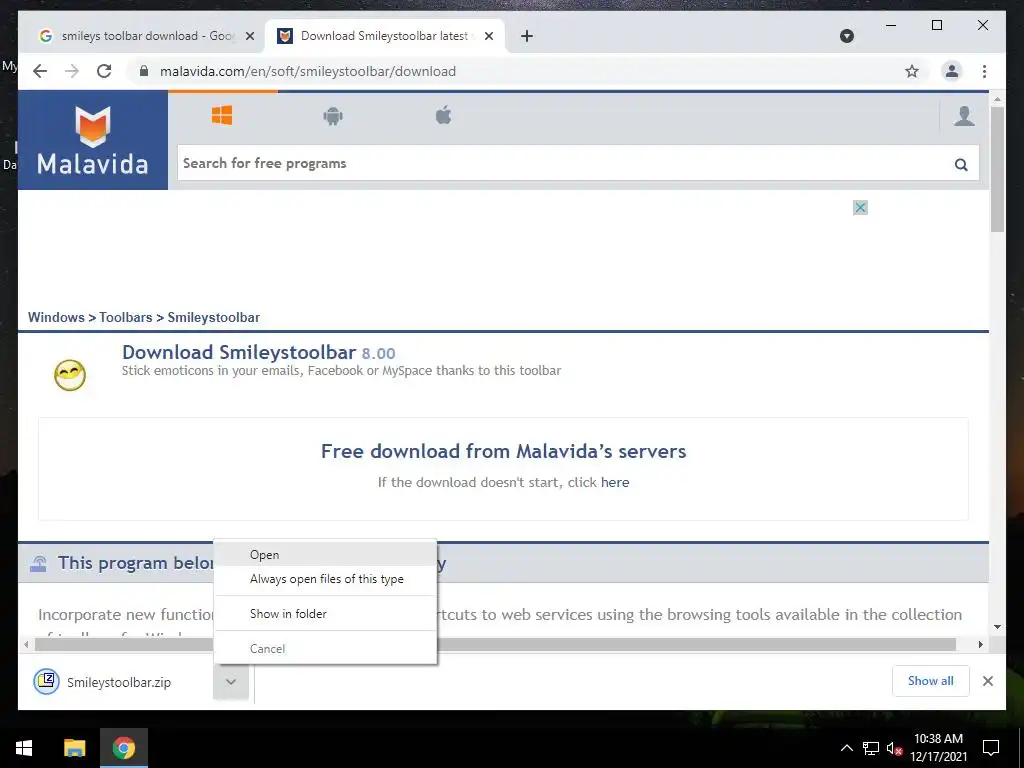
Task: Open the Smileystoolbar breadcrumb link
Action: click(x=214, y=317)
